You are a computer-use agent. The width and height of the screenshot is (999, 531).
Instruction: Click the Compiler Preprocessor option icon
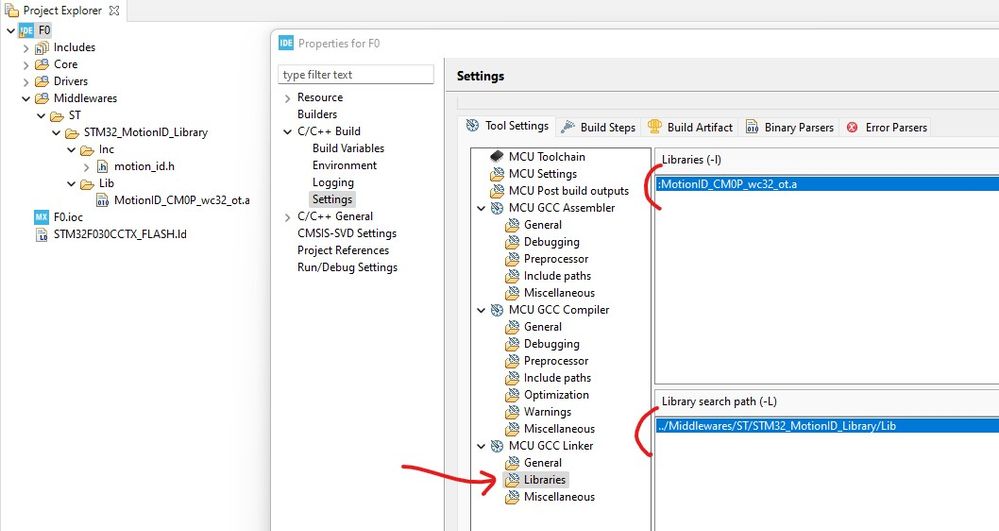(512, 361)
